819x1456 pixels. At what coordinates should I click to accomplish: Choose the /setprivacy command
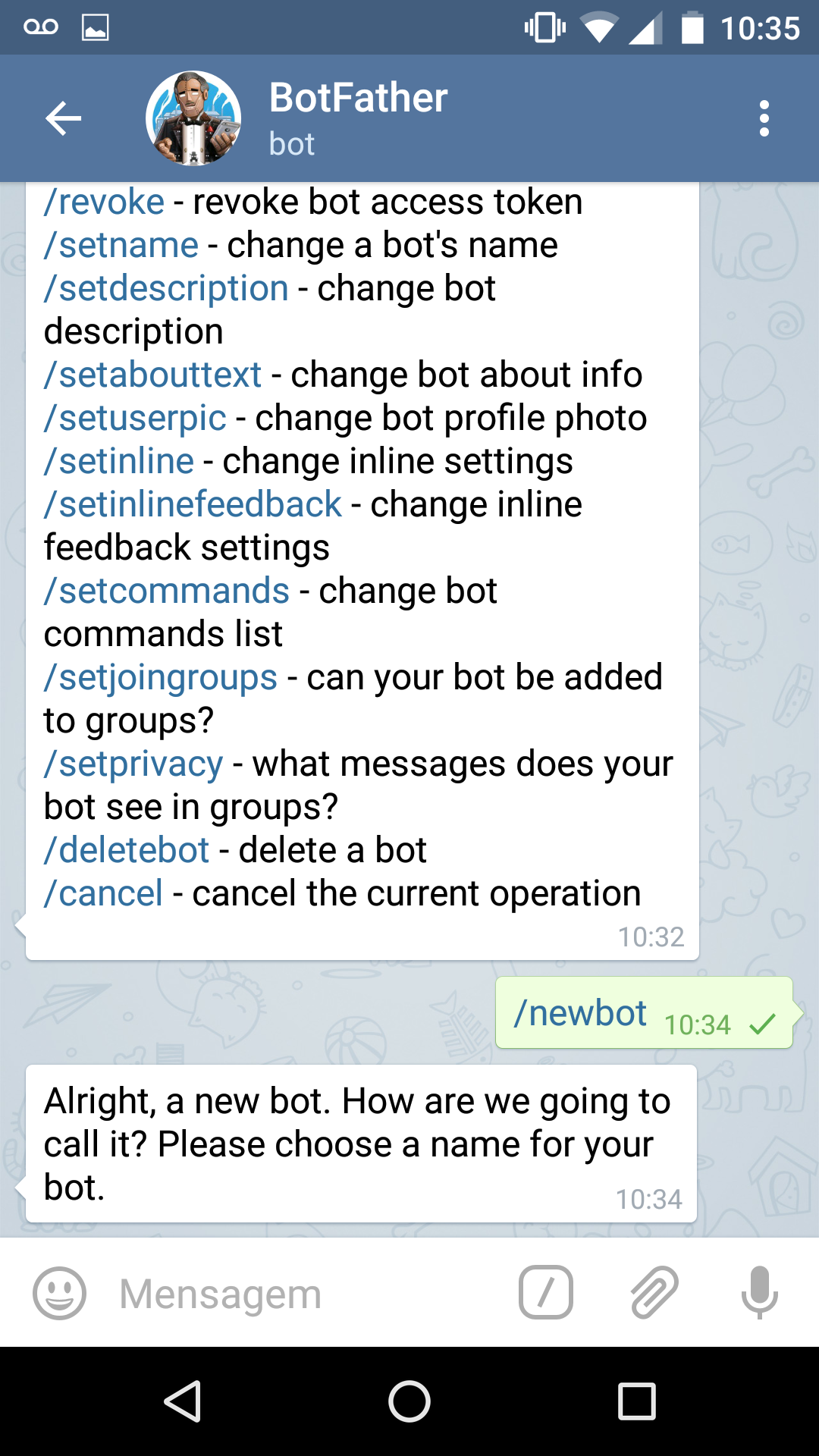133,764
